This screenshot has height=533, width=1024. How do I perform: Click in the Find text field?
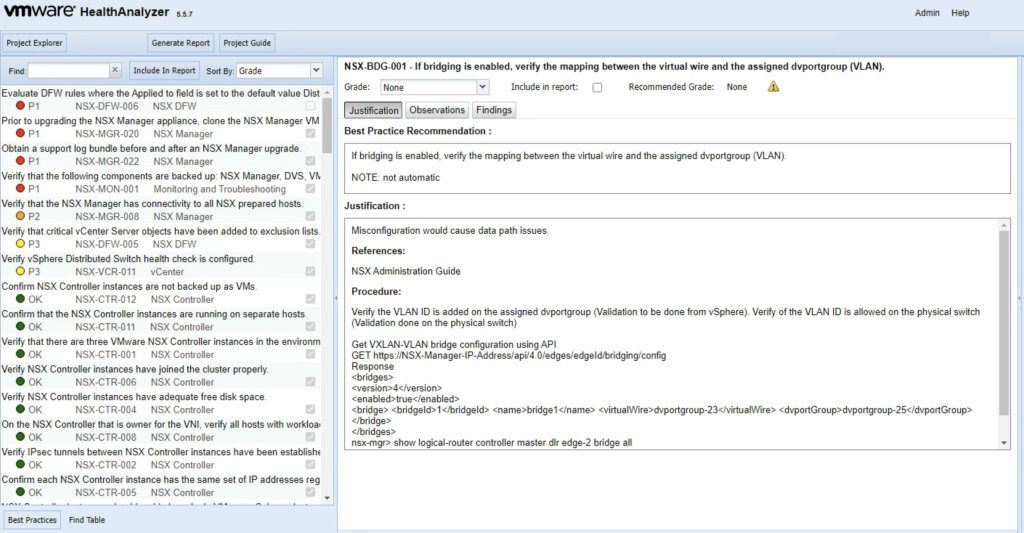68,70
